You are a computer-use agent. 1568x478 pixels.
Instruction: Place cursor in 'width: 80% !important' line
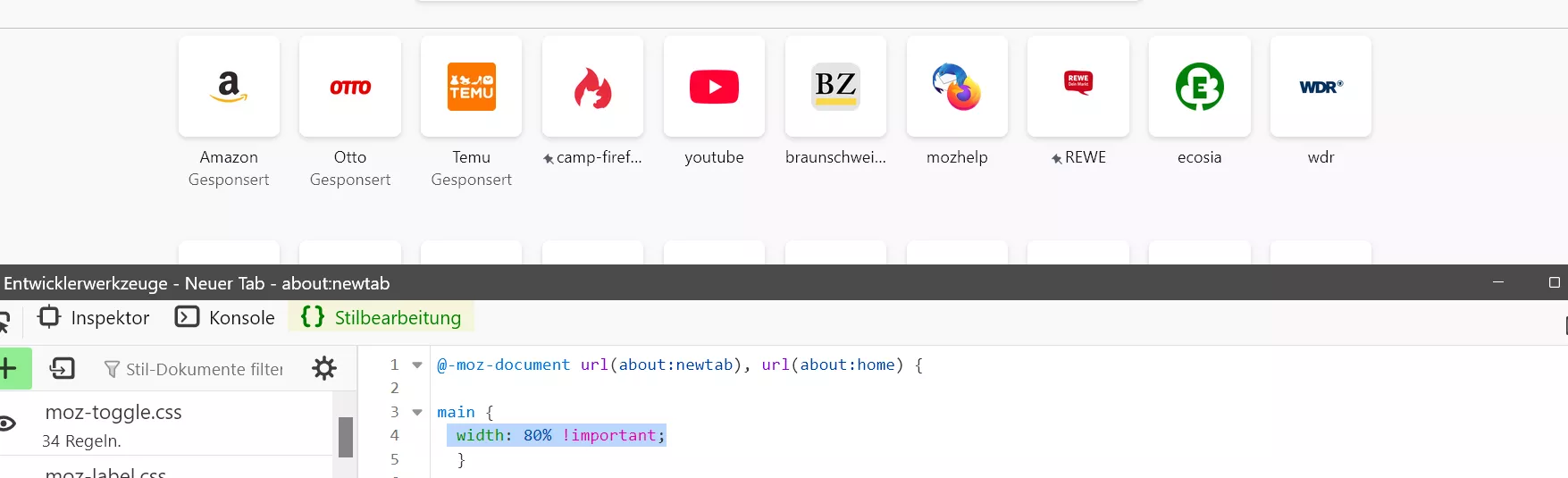pyautogui.click(x=560, y=435)
